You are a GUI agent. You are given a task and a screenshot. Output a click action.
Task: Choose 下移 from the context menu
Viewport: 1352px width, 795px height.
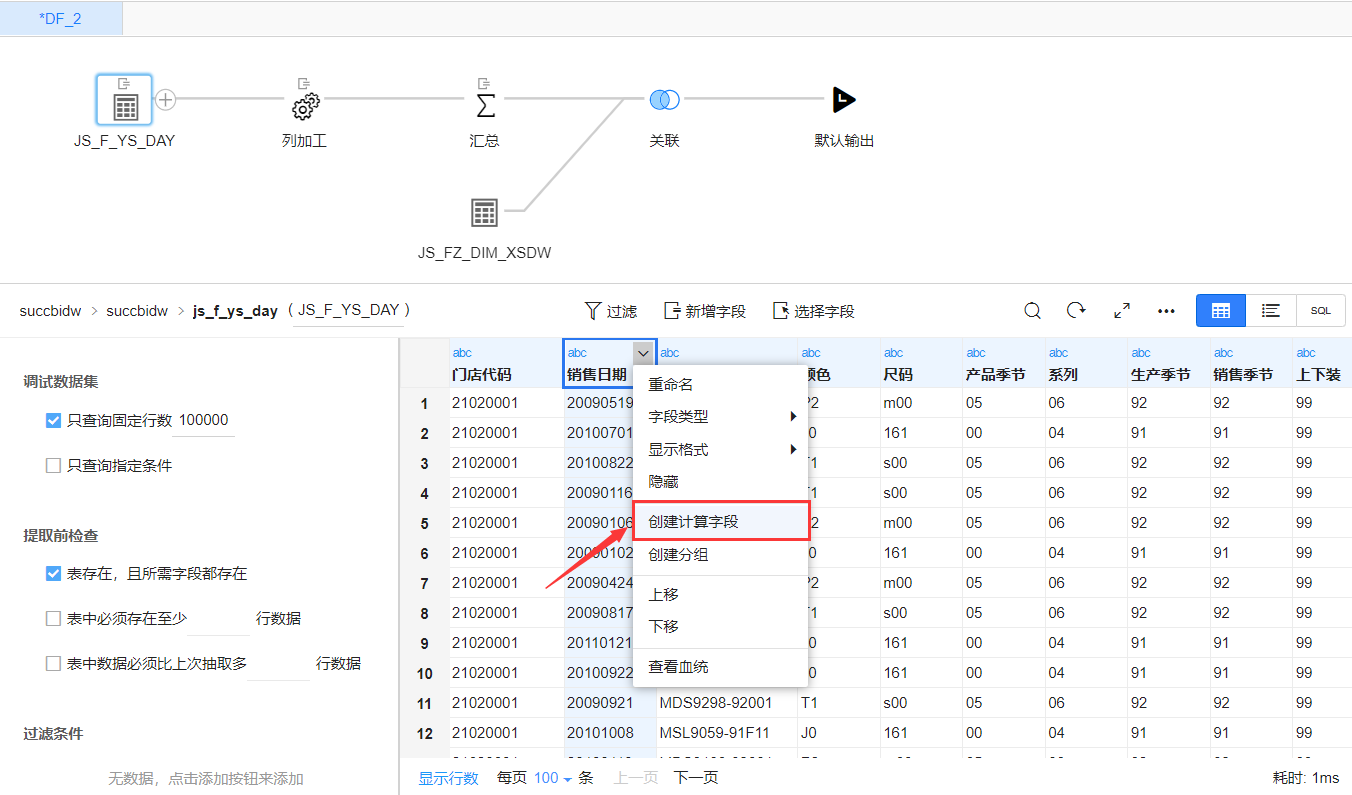(x=720, y=627)
